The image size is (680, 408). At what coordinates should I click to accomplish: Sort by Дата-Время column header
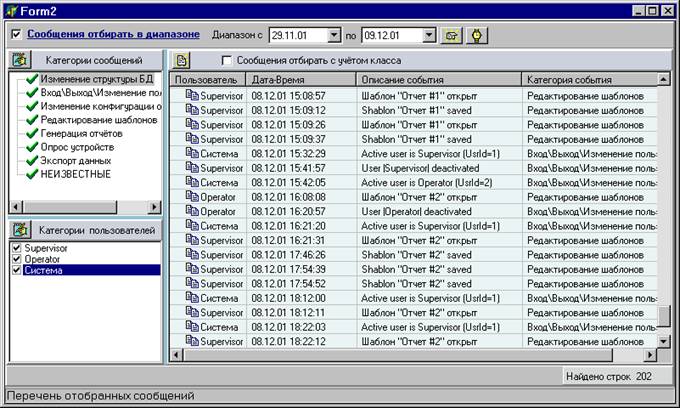301,80
